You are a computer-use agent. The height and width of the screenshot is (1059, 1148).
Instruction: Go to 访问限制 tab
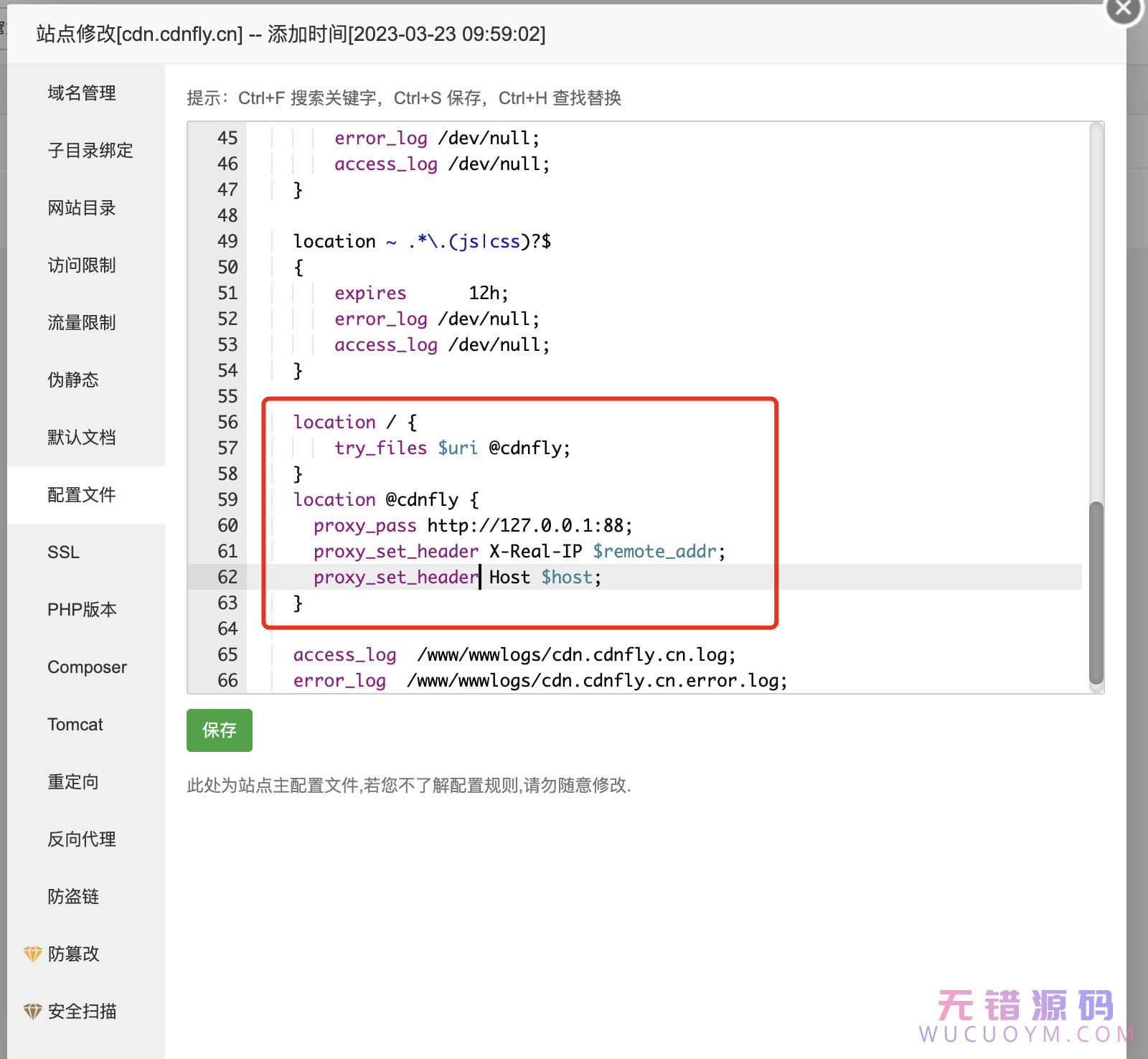tap(82, 265)
